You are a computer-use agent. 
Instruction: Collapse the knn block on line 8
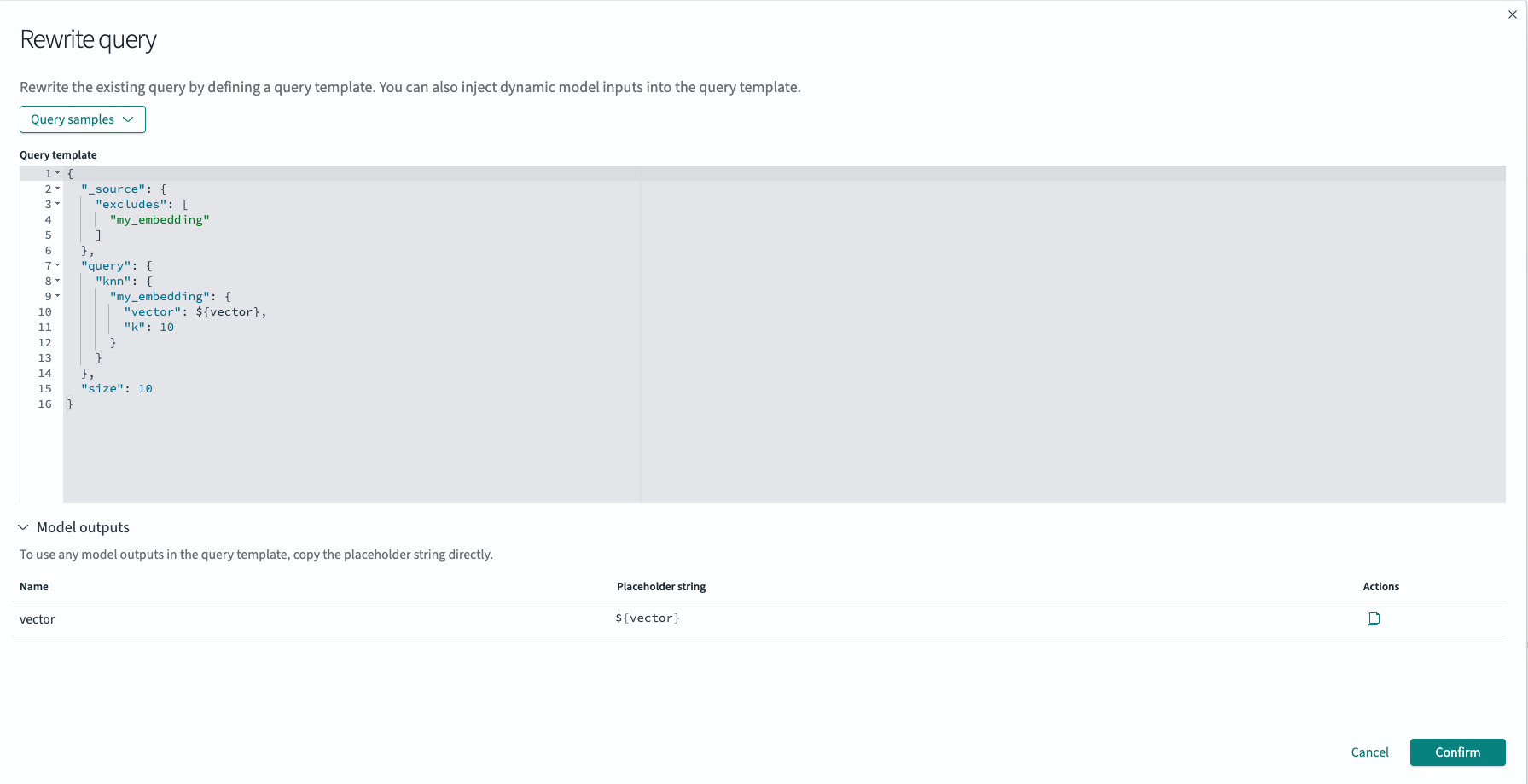click(x=58, y=280)
